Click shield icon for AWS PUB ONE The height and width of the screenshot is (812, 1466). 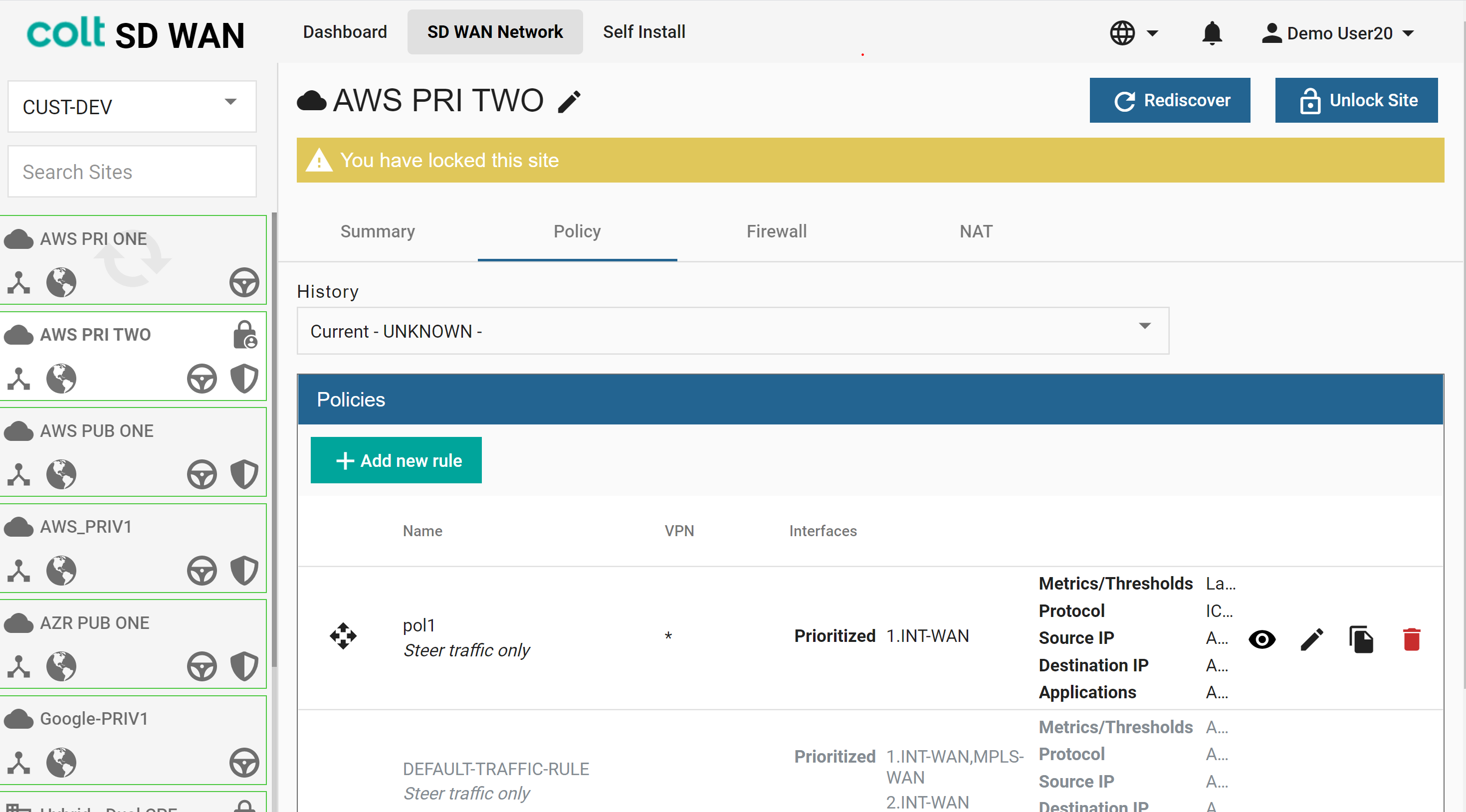244,474
